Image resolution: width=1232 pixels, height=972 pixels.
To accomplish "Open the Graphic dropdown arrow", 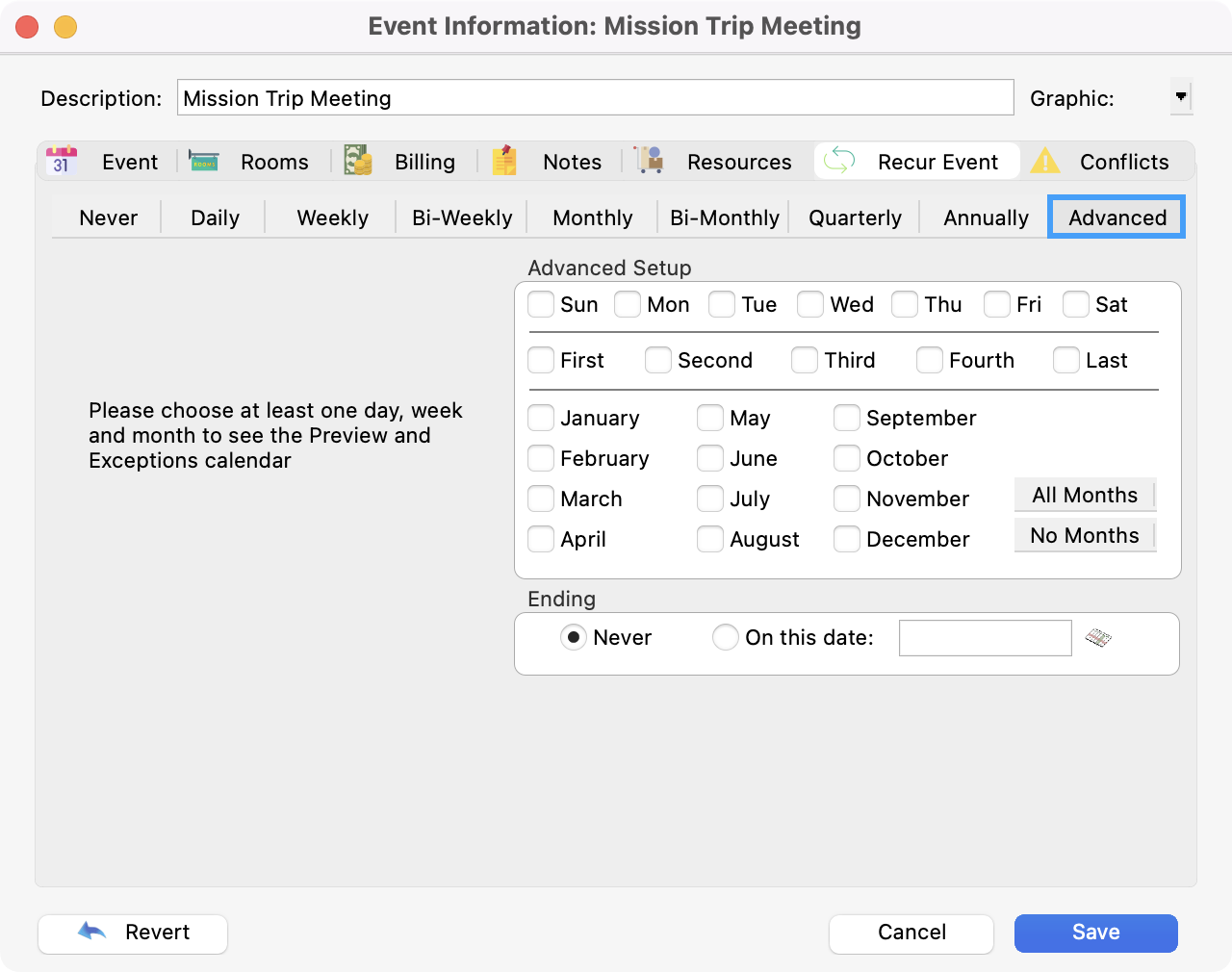I will click(1181, 96).
